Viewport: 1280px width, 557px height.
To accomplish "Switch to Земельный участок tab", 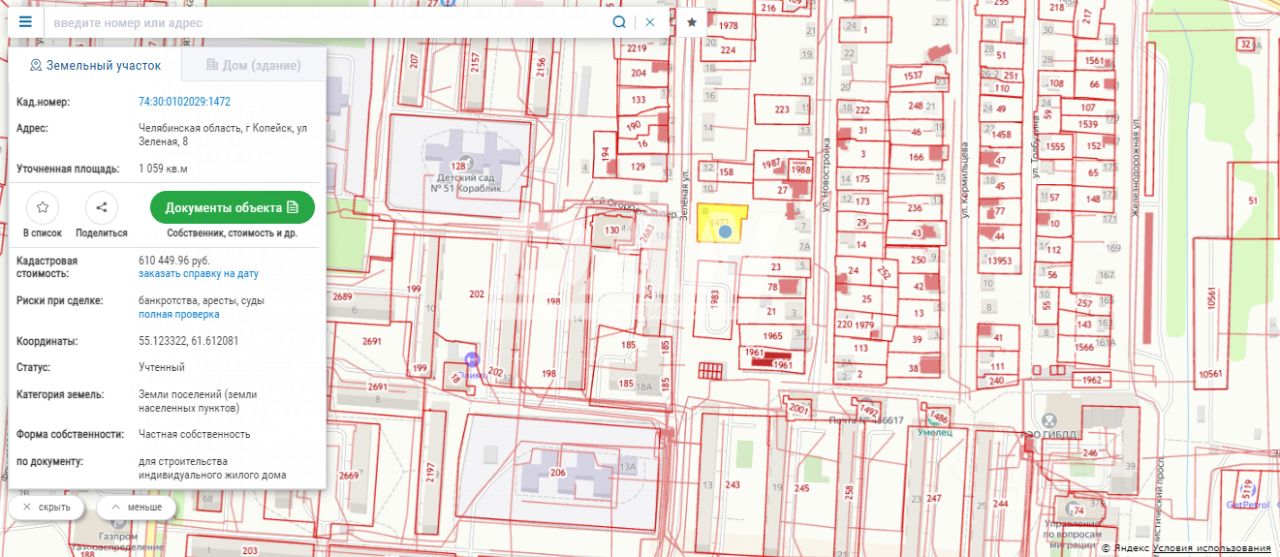I will tap(95, 65).
